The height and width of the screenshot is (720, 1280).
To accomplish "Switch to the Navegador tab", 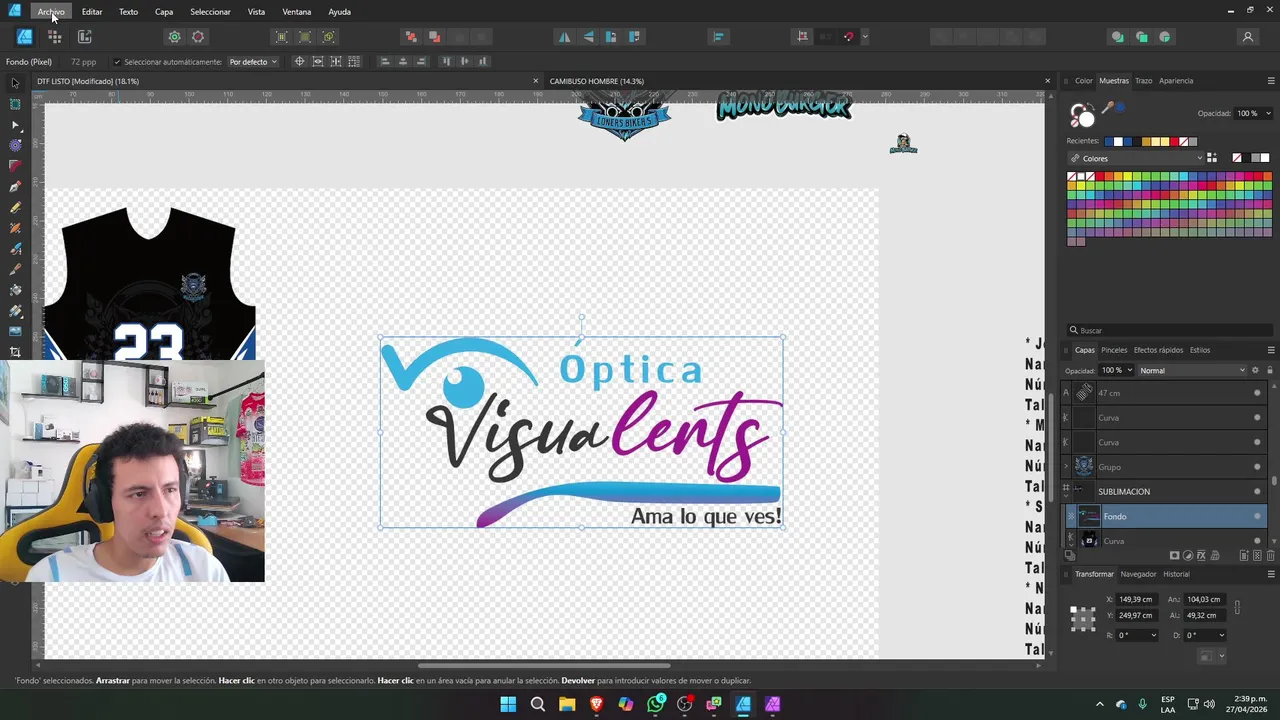I will click(1138, 574).
